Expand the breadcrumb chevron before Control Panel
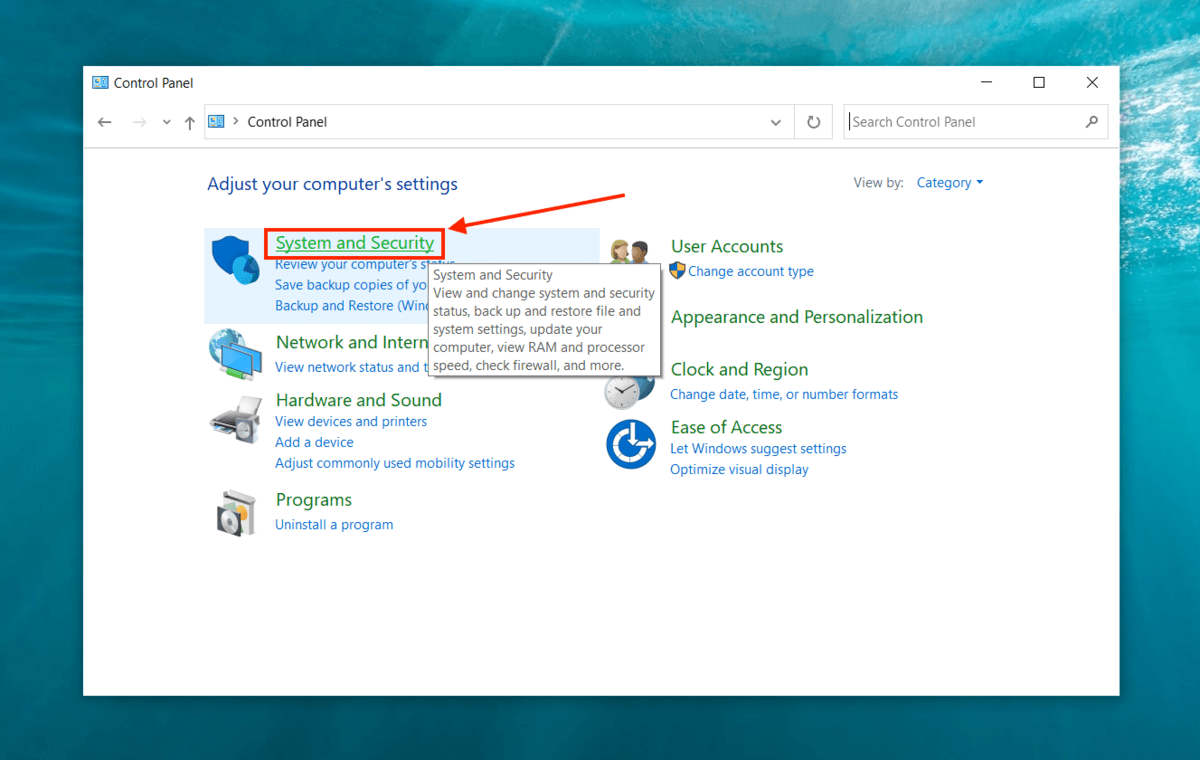The image size is (1200, 760). coord(236,122)
